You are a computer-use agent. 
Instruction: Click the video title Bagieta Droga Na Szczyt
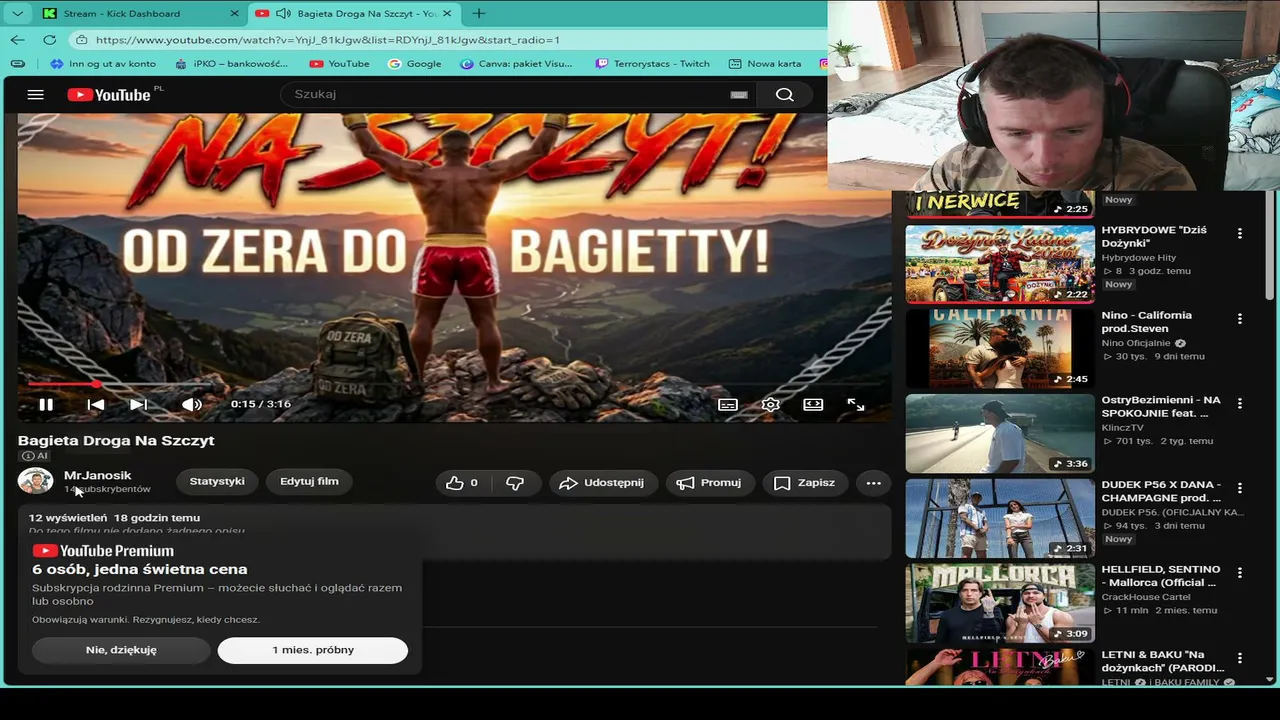(x=116, y=441)
